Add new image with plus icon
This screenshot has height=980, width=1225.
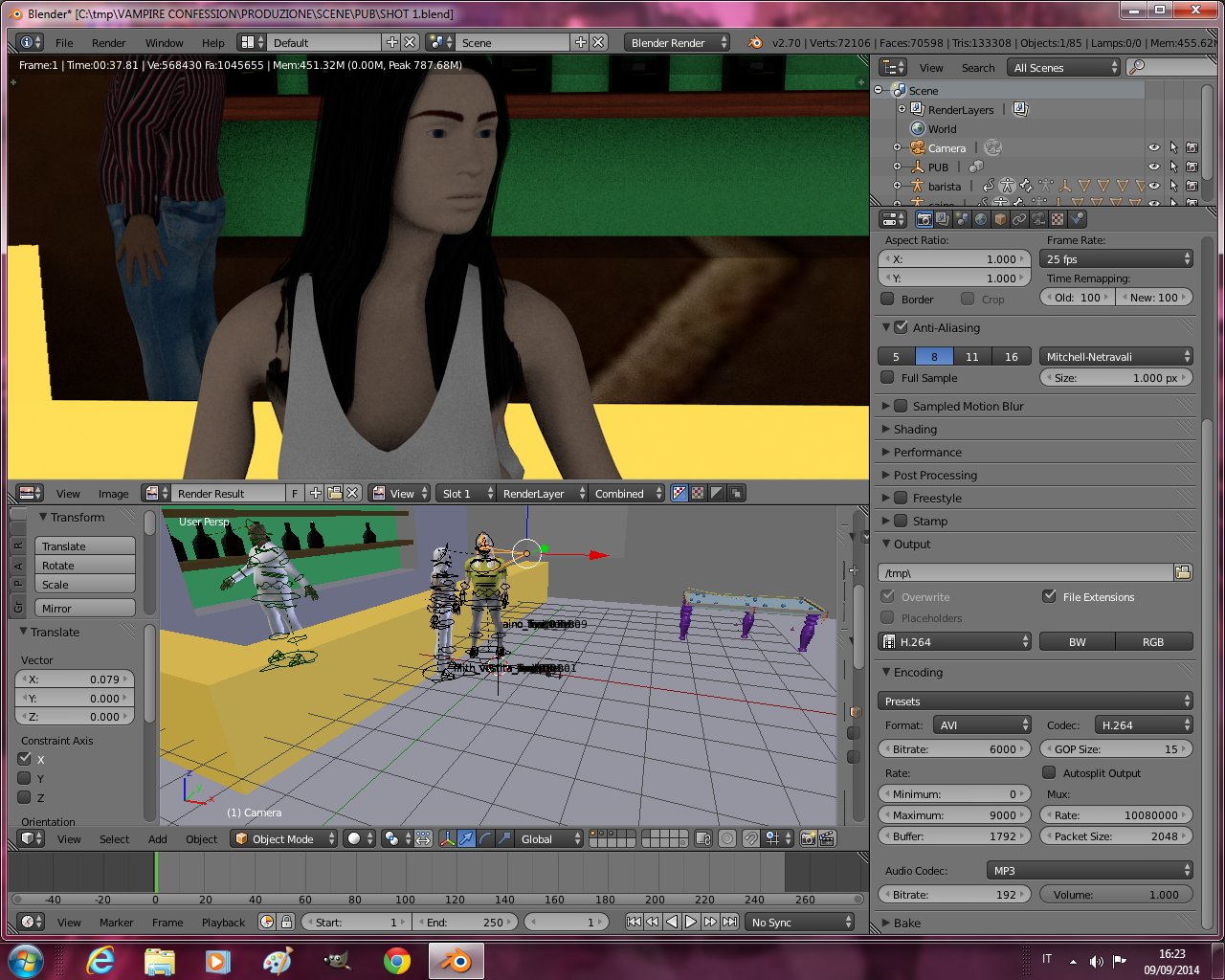tap(315, 493)
